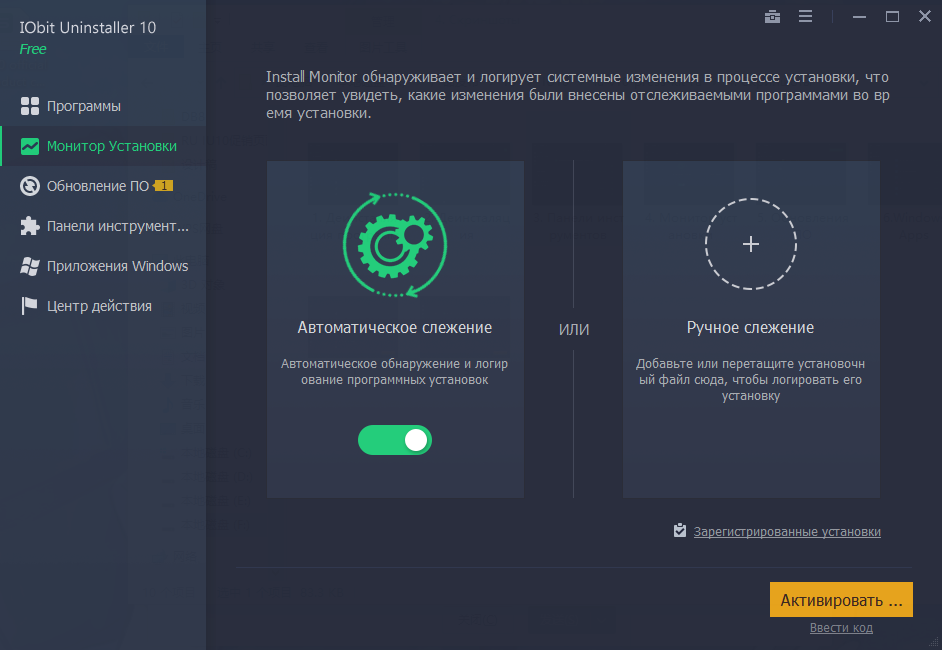This screenshot has width=942, height=650.
Task: Switch to Приложения Windows
Action: click(103, 266)
